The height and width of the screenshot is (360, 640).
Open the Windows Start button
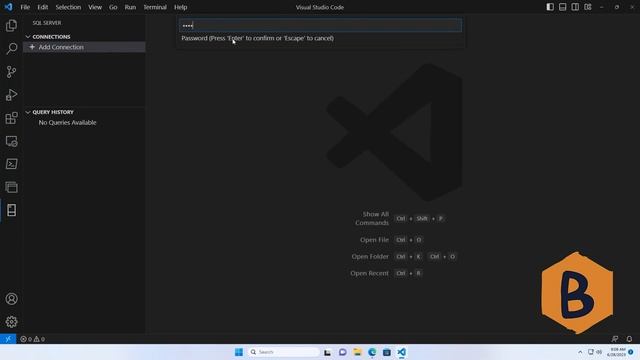(x=239, y=352)
